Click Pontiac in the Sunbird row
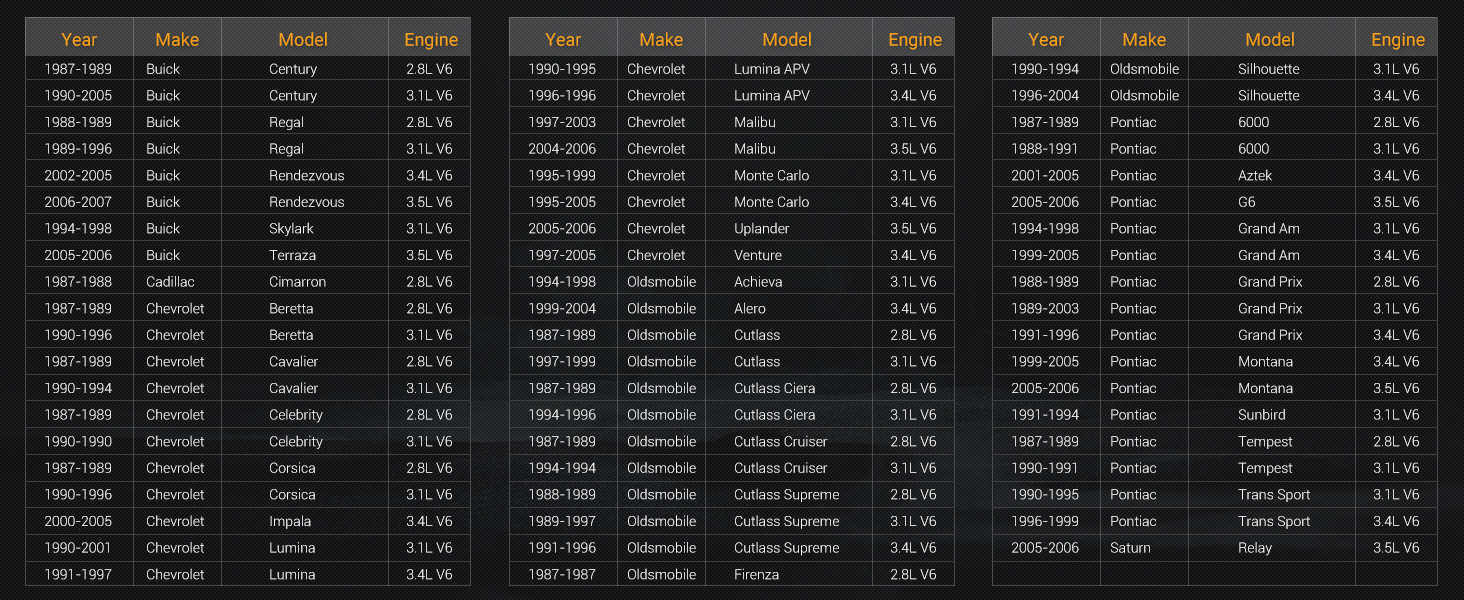Viewport: 1464px width, 600px height. pyautogui.click(x=1133, y=415)
